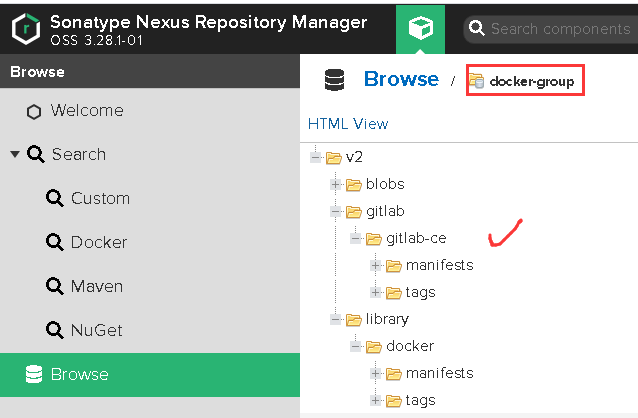This screenshot has height=418, width=638.
Task: Click the Browse database icon in sidebar
Action: (x=34, y=375)
